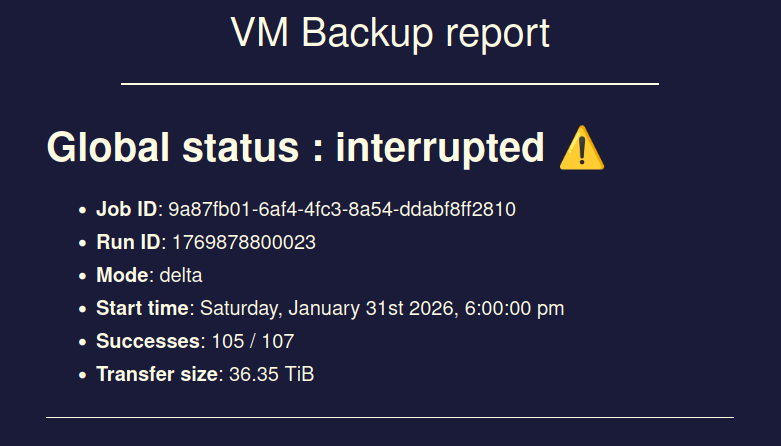
Task: Click the "36.35 TiB" transfer size value
Action: (x=271, y=374)
